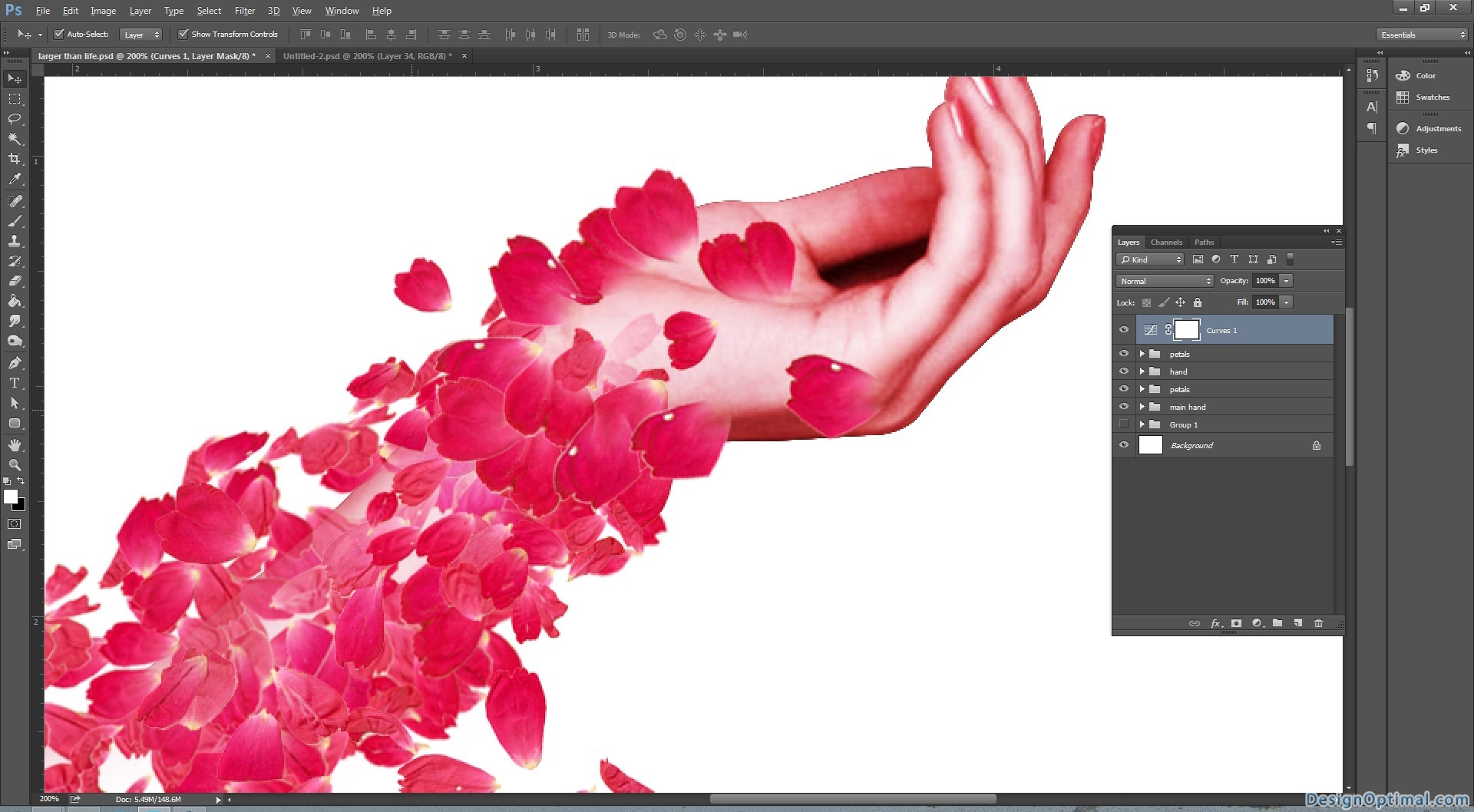Open the Fill slider dropdown arrow
Image resolution: width=1474 pixels, height=812 pixels.
pyautogui.click(x=1287, y=302)
